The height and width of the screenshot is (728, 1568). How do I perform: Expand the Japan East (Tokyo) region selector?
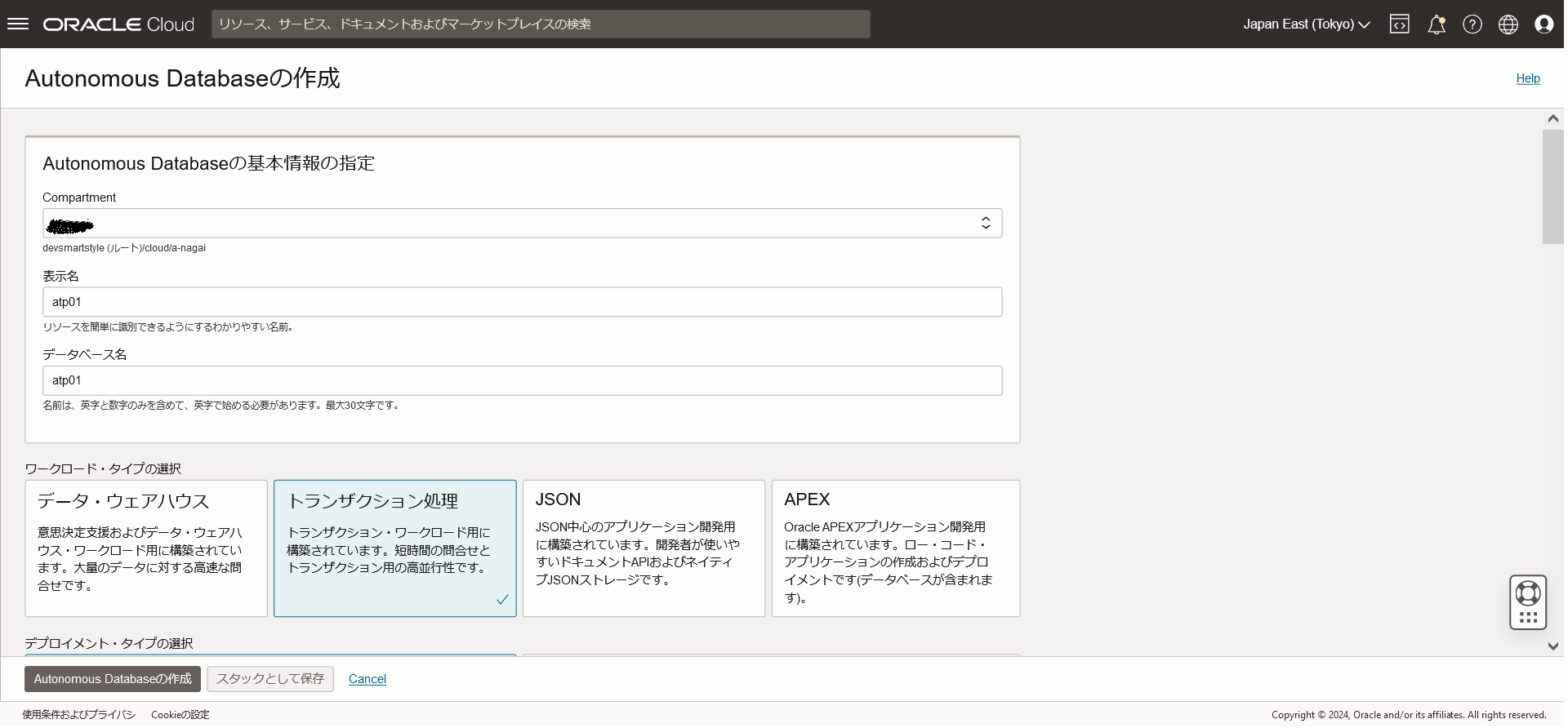pyautogui.click(x=1307, y=24)
